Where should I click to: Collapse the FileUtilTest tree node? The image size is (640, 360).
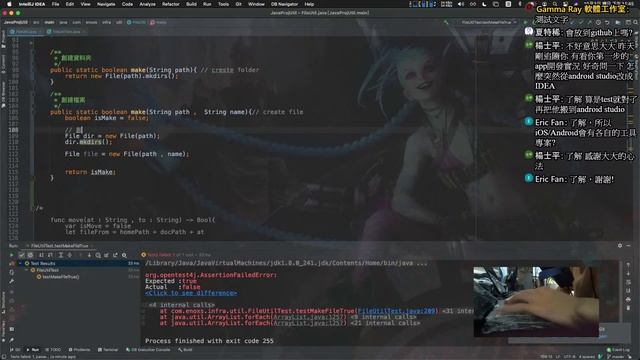[27, 270]
